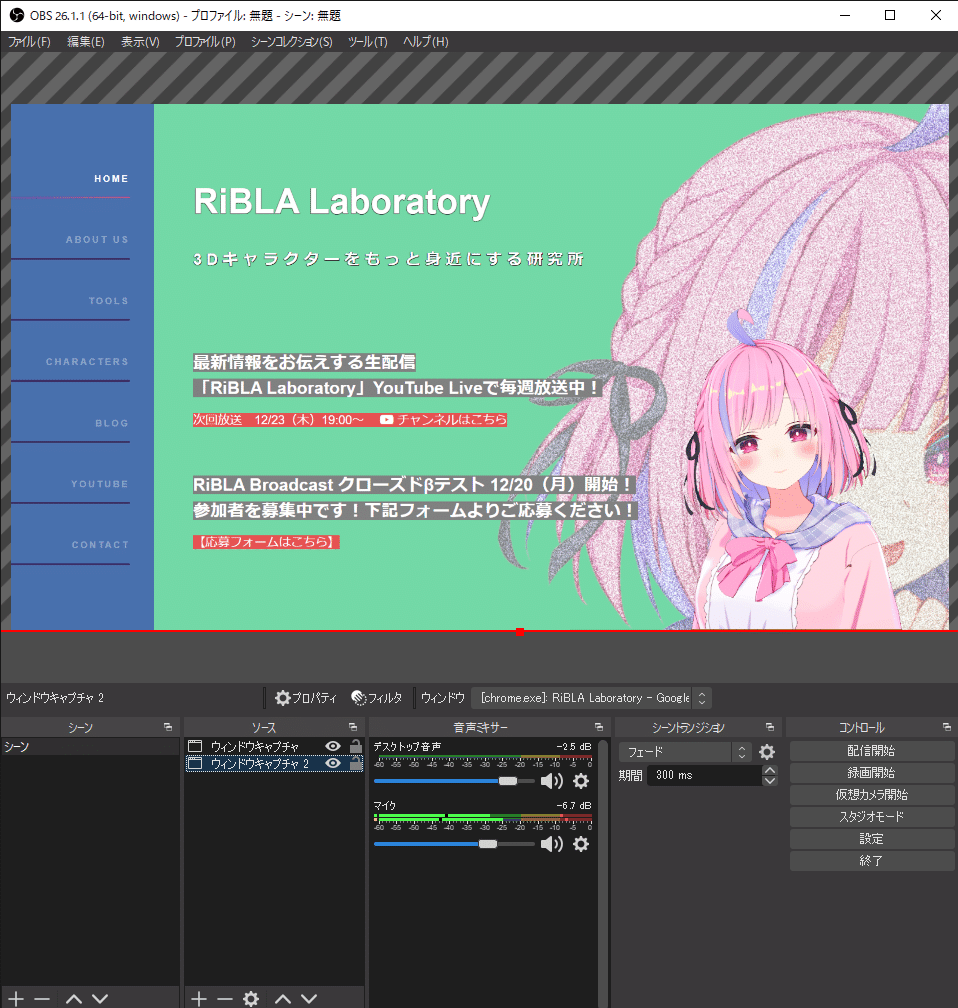
Task: Select the ウィンドウキャプチャ source in the list
Action: (255, 745)
